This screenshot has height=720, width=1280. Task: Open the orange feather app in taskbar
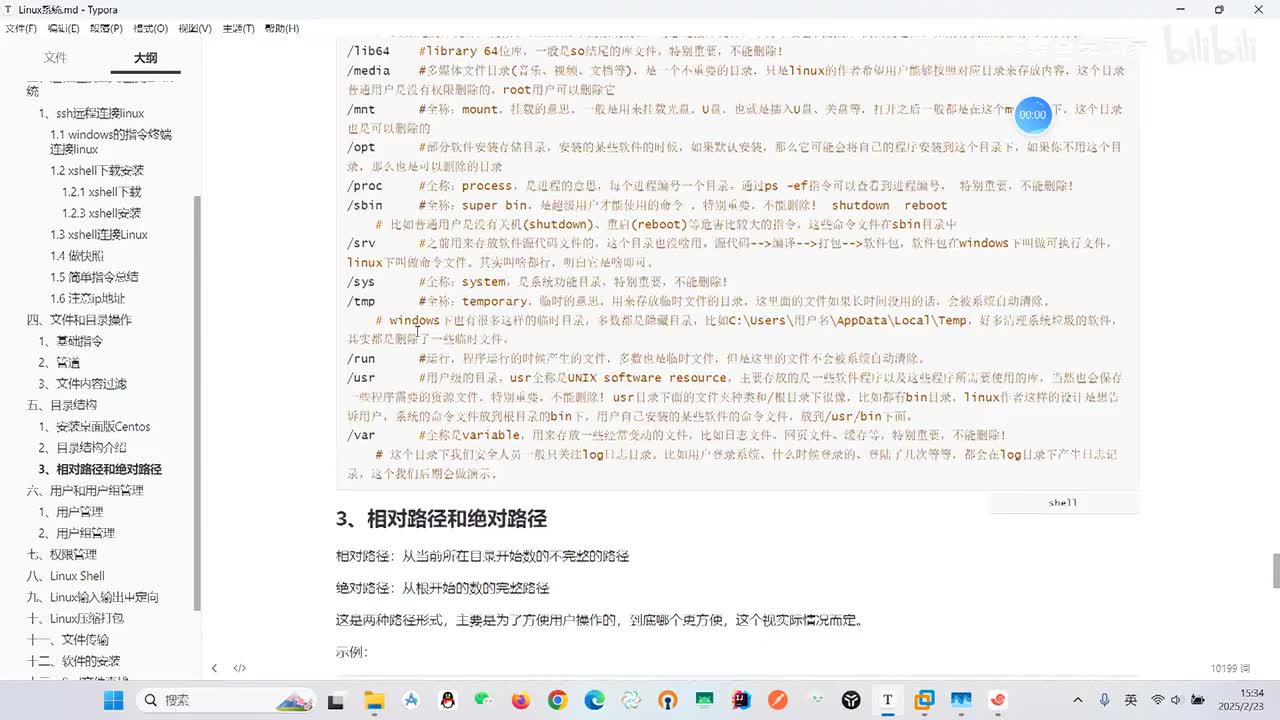[778, 700]
